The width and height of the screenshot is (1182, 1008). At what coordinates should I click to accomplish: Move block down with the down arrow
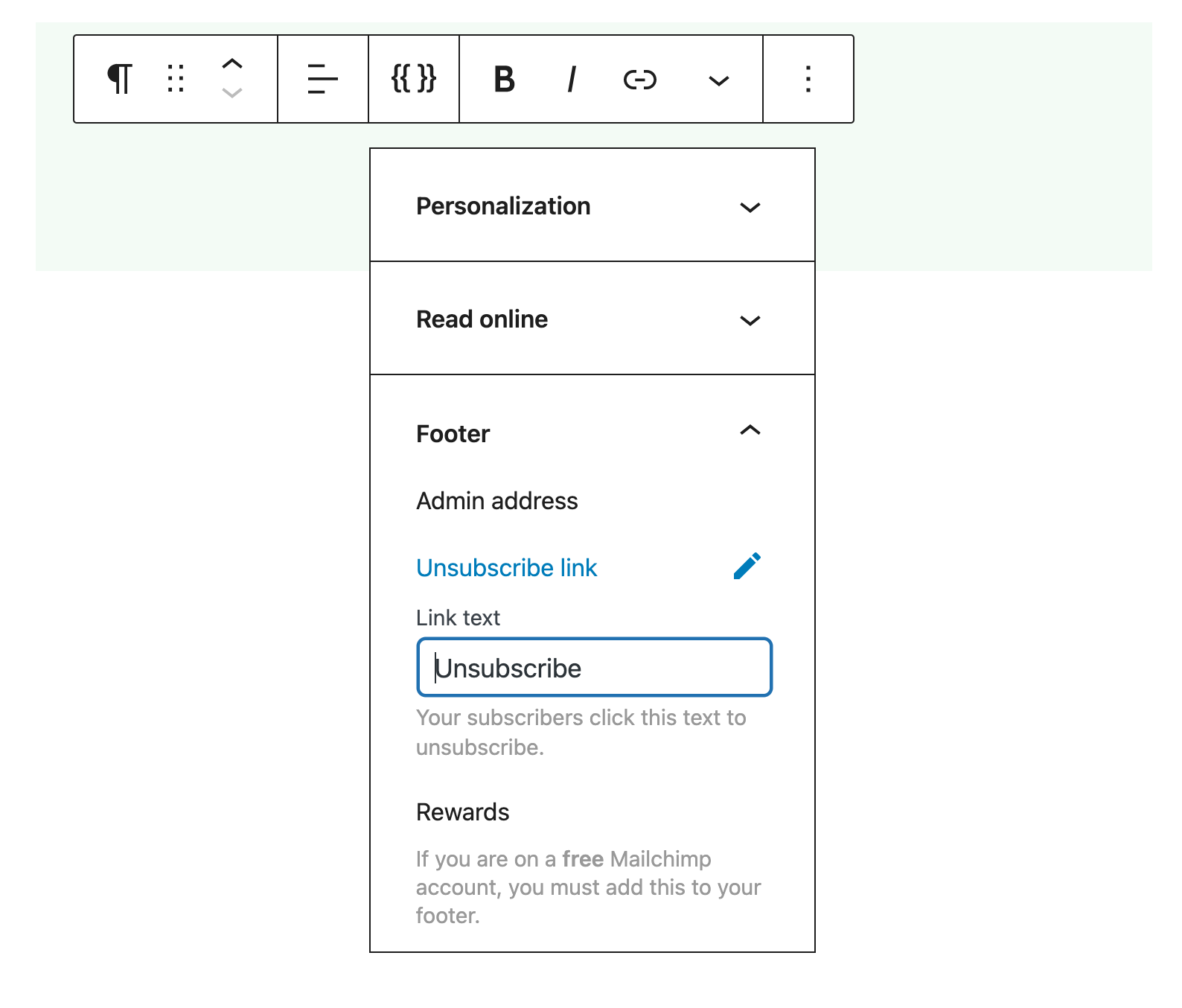click(232, 93)
